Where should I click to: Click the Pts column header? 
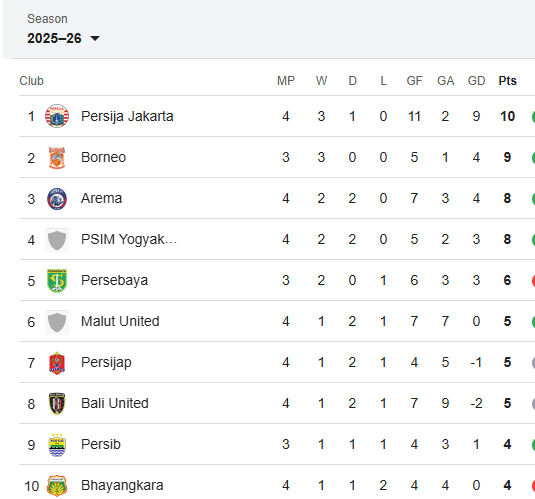507,81
